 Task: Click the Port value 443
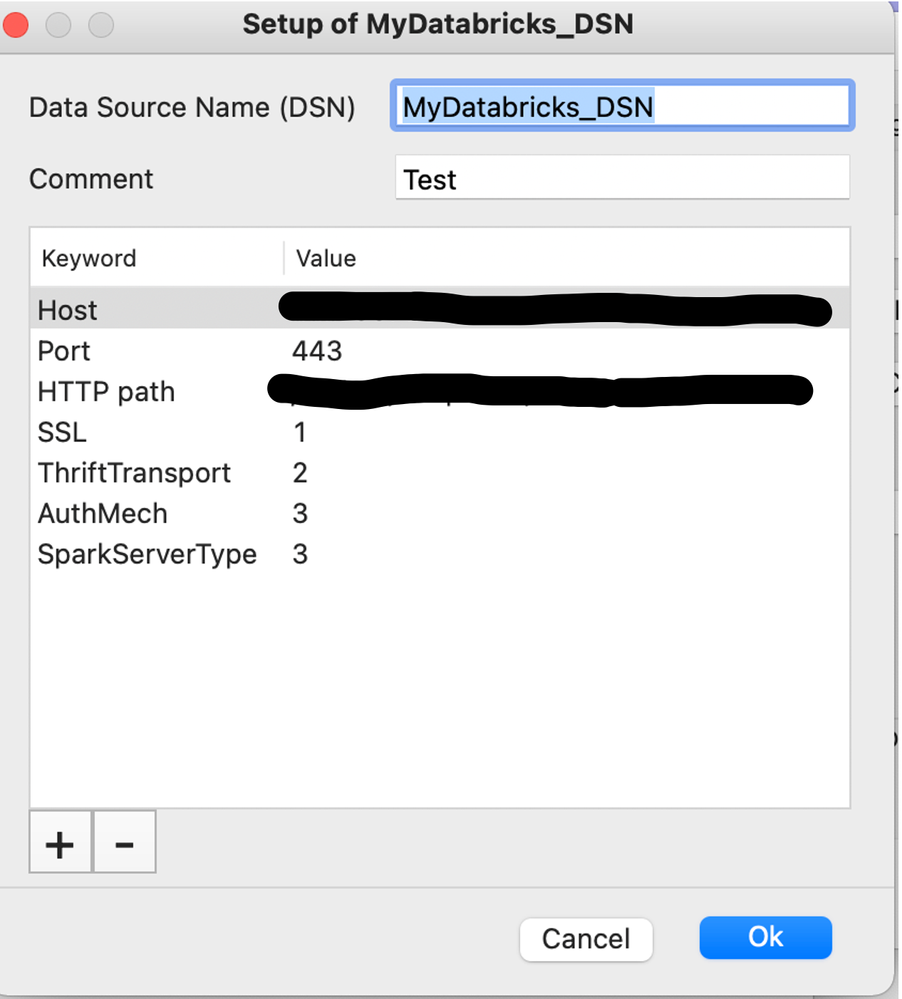point(317,351)
